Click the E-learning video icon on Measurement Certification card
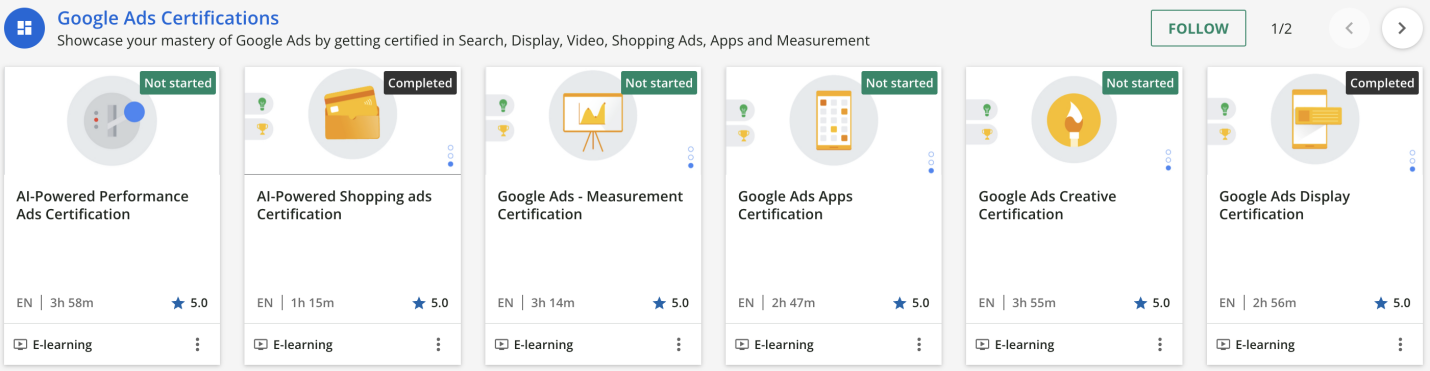 [x=502, y=344]
